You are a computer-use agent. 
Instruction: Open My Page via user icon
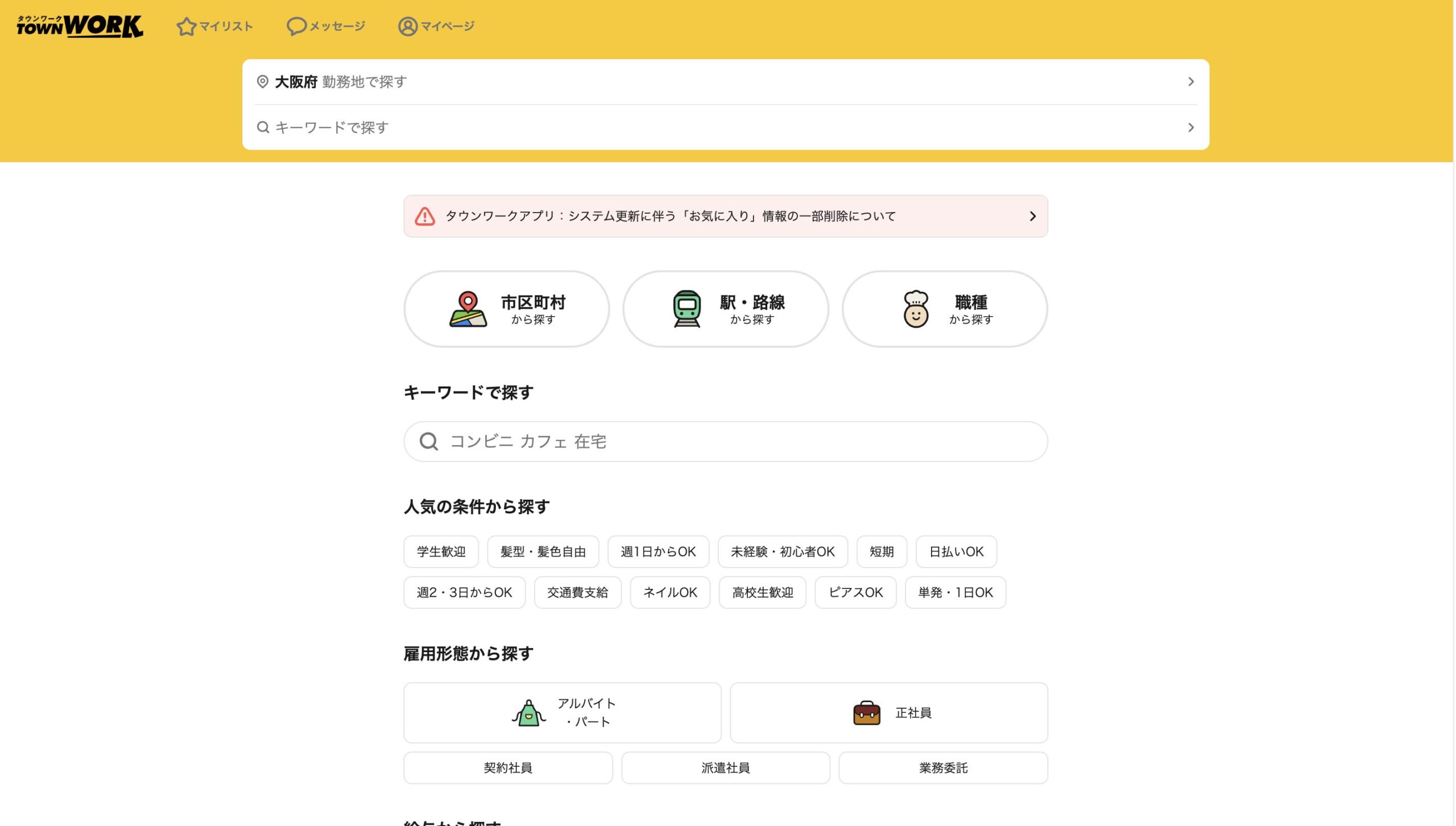pyautogui.click(x=407, y=26)
